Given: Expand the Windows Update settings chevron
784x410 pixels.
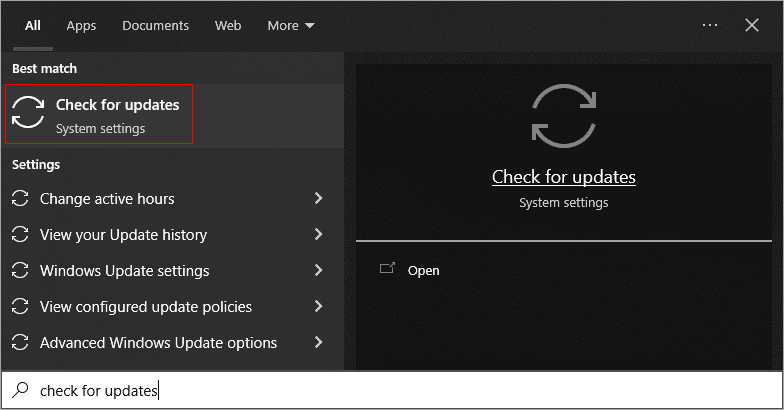Looking at the screenshot, I should 318,270.
